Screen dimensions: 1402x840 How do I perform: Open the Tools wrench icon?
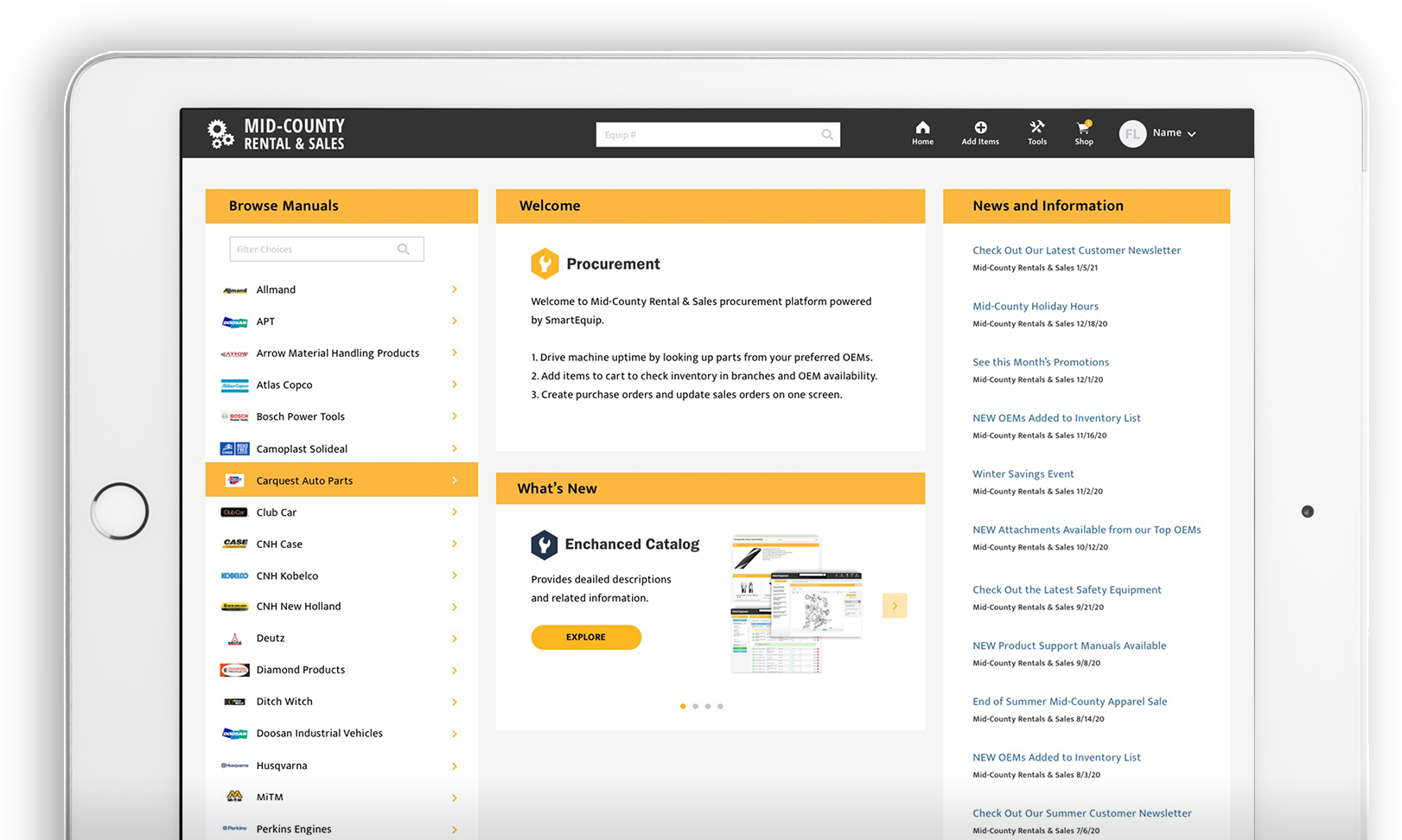(1036, 127)
